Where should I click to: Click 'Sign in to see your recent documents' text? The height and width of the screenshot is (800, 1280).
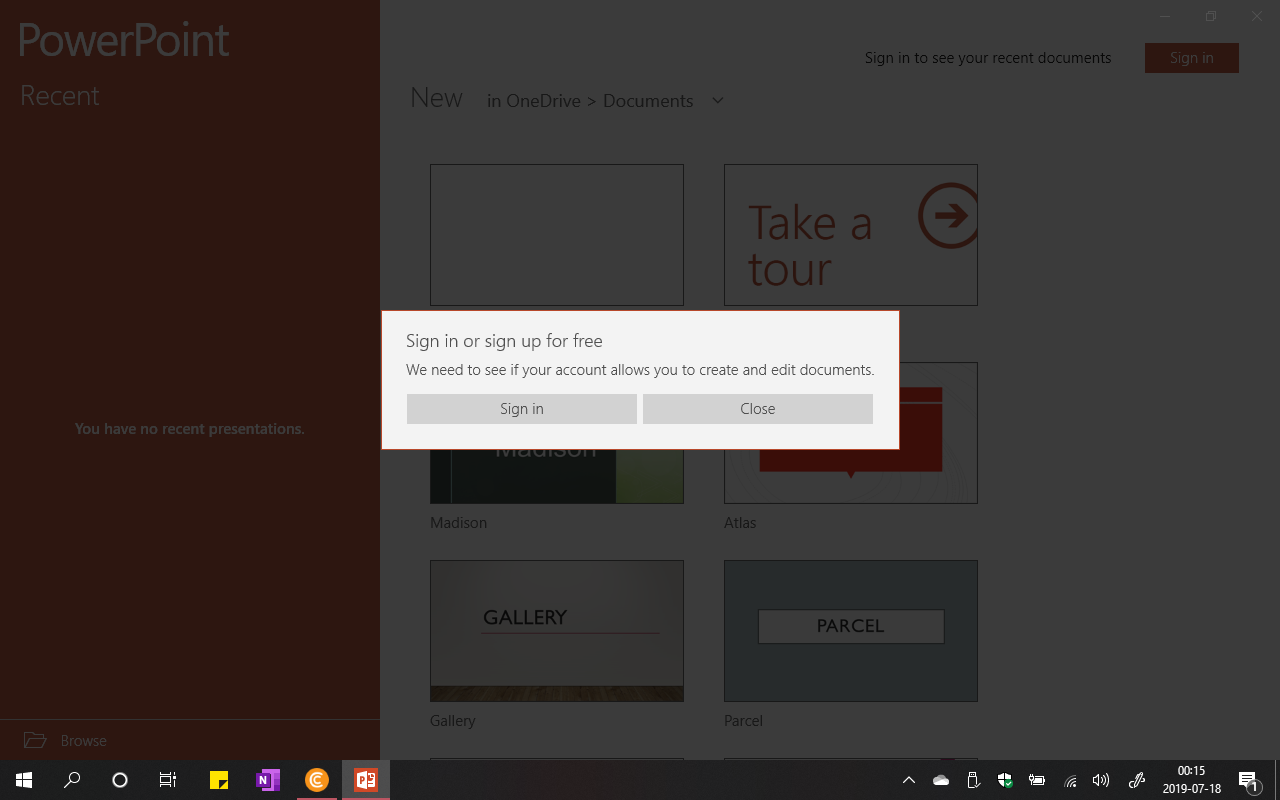pyautogui.click(x=988, y=58)
